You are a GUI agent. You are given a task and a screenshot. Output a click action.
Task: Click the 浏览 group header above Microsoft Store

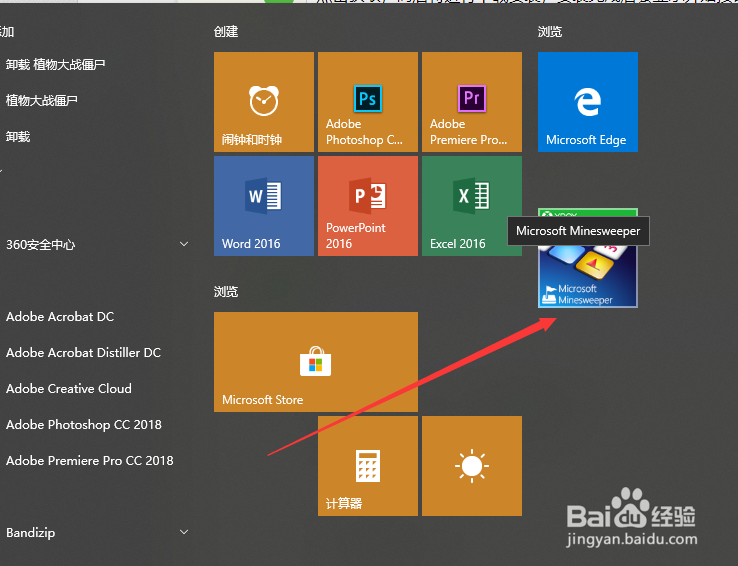pos(226,292)
